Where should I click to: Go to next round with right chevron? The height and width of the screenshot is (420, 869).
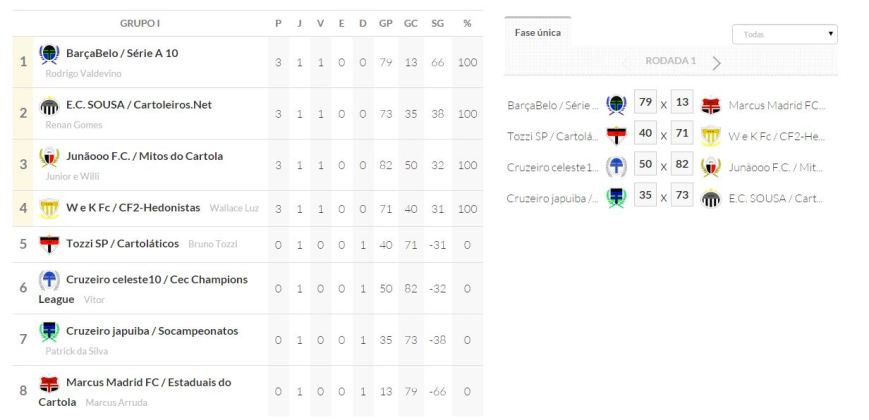tap(716, 62)
